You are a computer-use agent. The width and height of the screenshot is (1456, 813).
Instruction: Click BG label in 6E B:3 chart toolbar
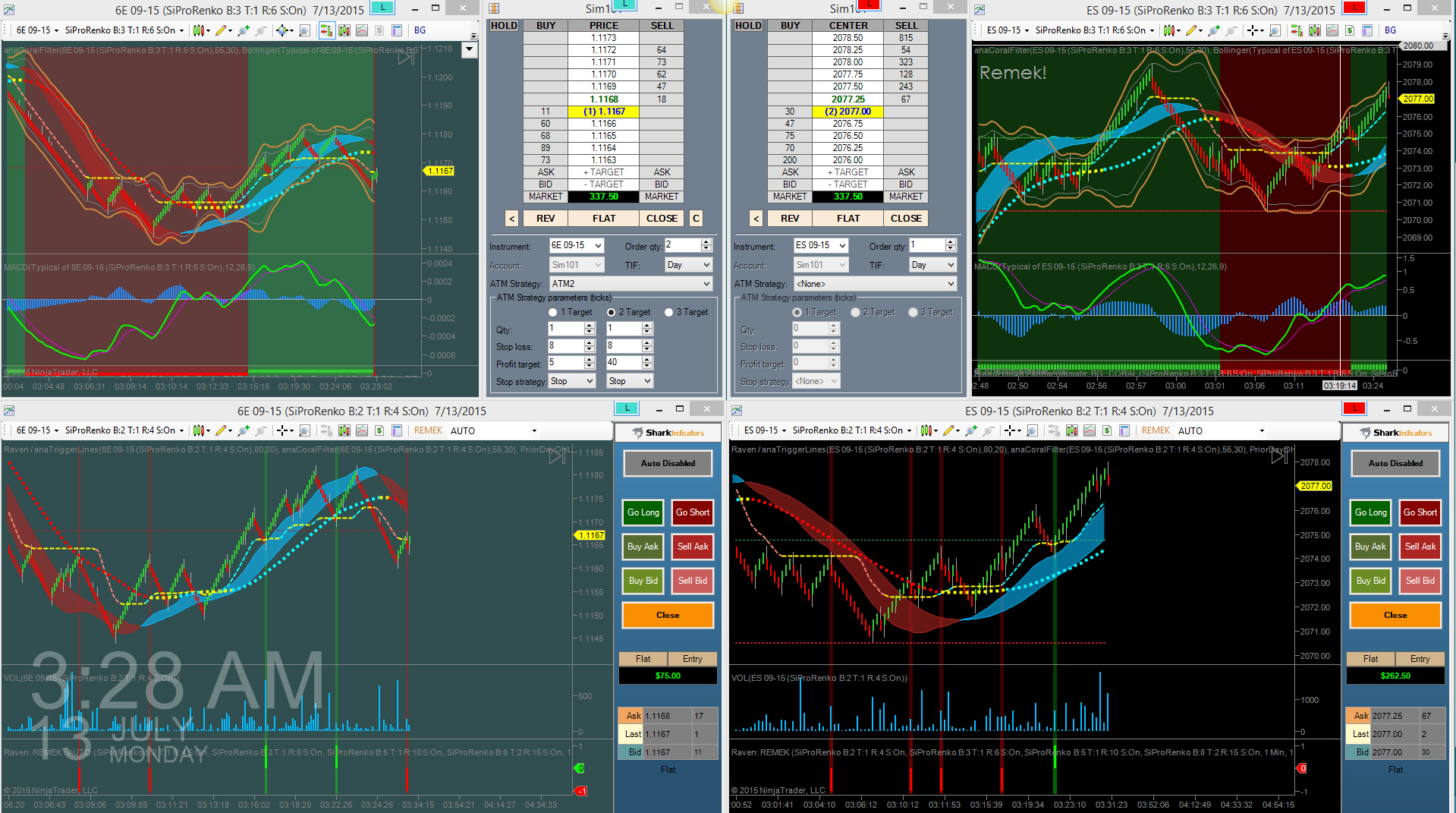tap(420, 30)
